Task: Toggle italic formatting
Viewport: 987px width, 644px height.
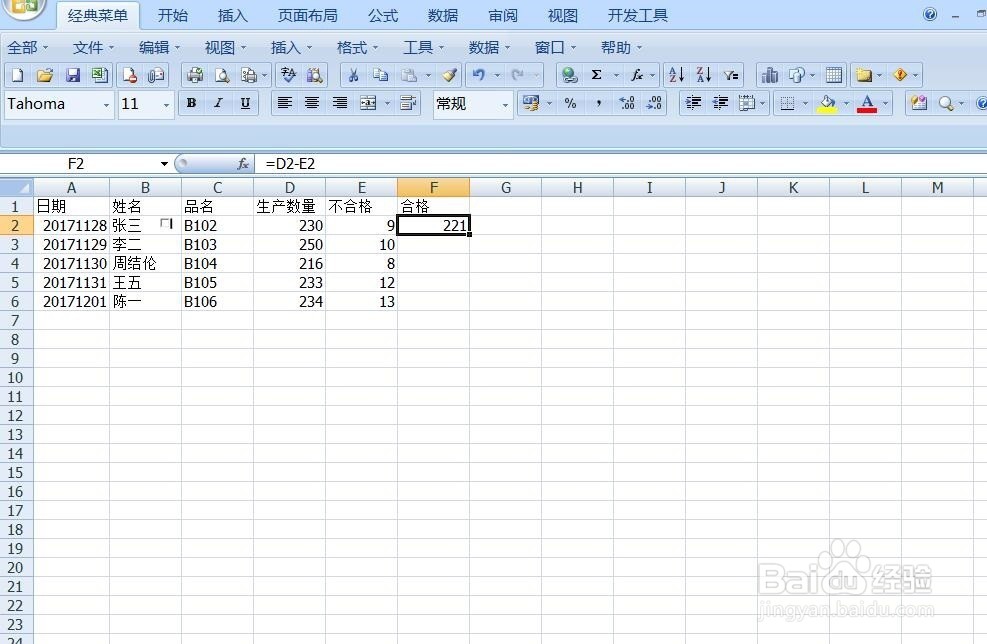Action: tap(218, 103)
